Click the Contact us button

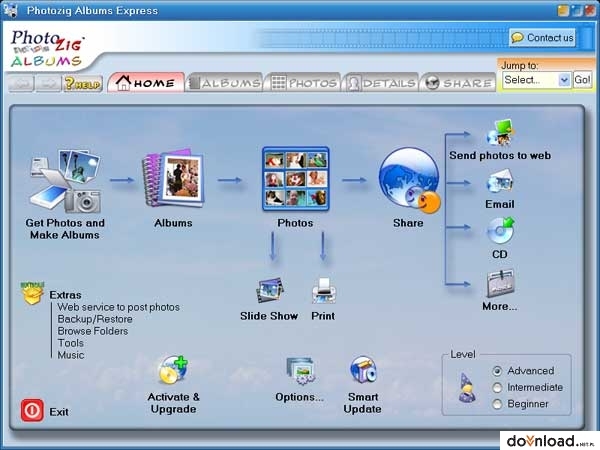[x=542, y=38]
